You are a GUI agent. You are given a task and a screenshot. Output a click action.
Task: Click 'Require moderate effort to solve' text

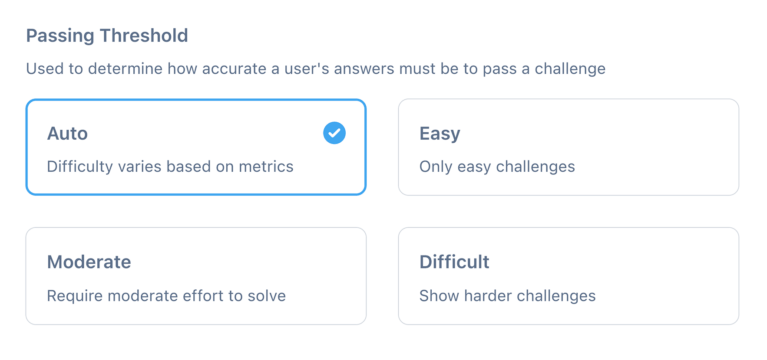tap(166, 296)
